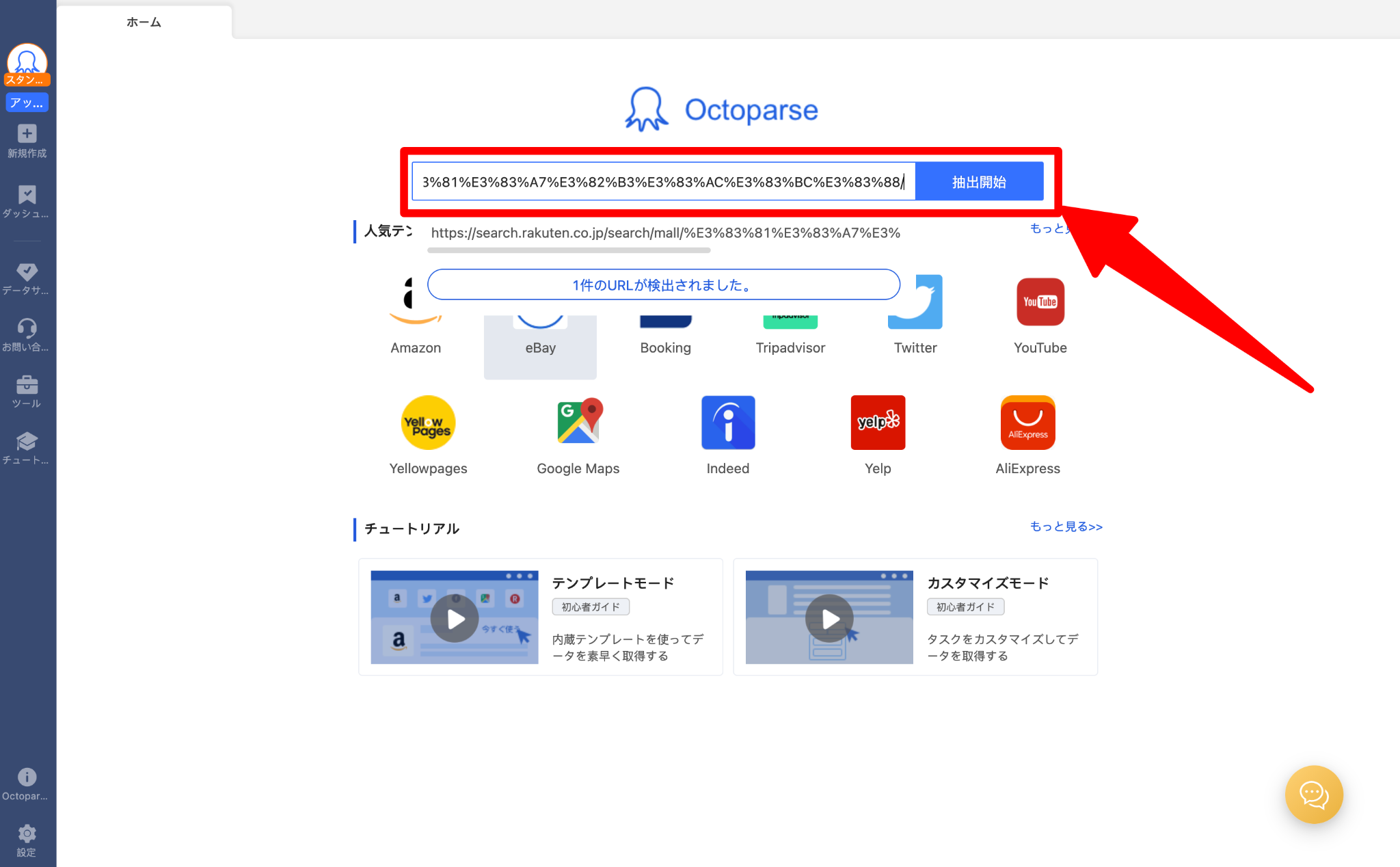Open the eBay template
The height and width of the screenshot is (867, 1400).
coord(540,347)
